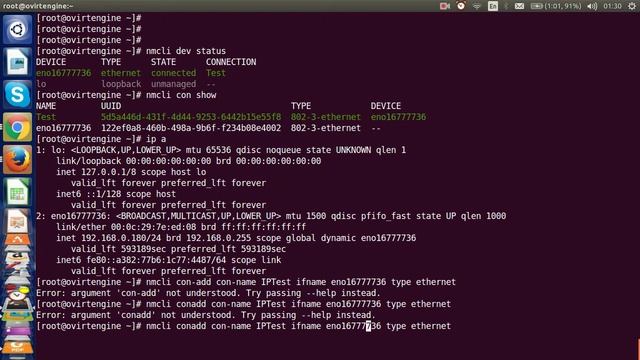Click '<LOOPBACK,UP,LOWER_UP>' flags text

[x=126, y=150]
